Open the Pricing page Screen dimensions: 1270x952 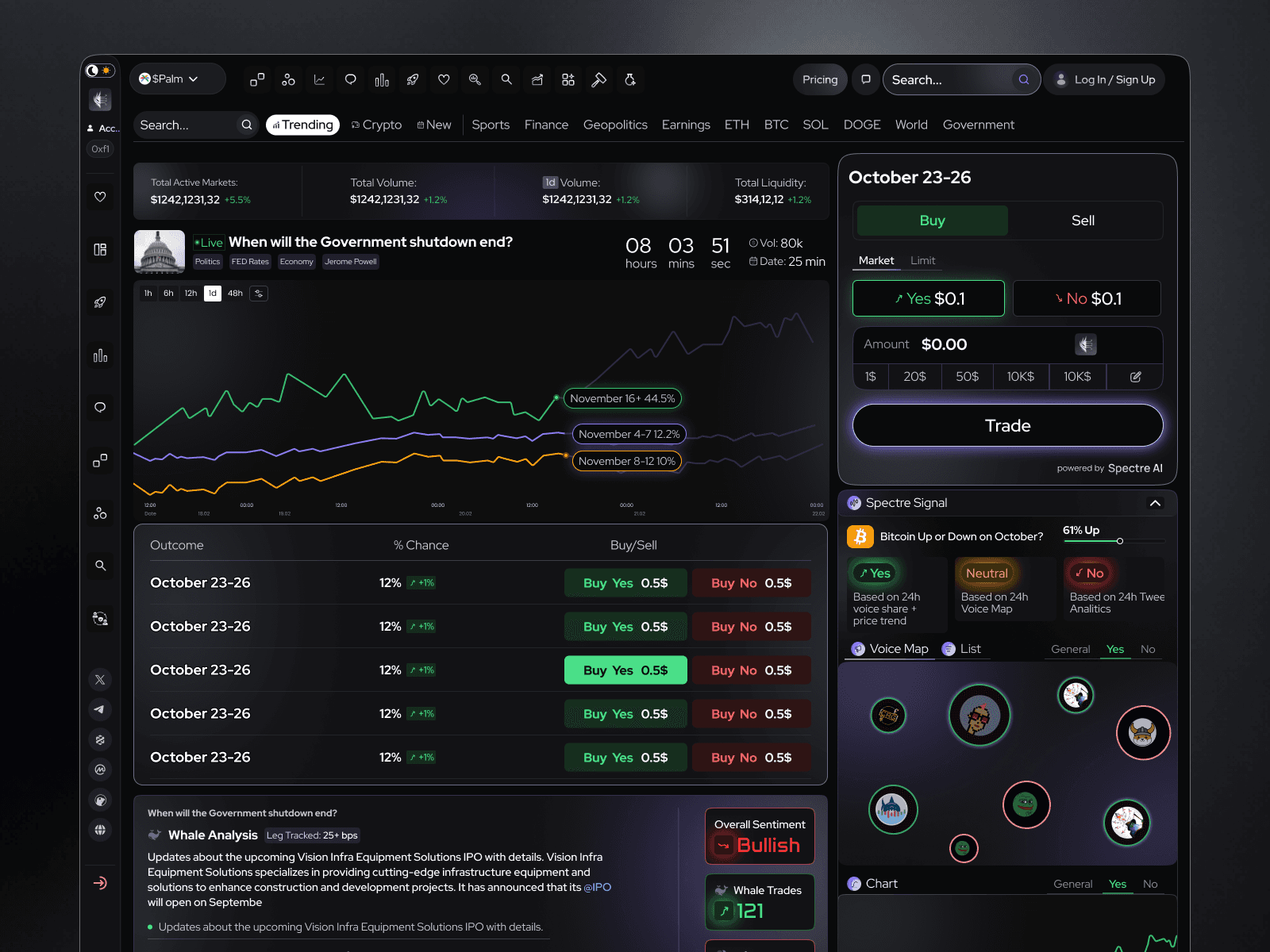[x=820, y=79]
